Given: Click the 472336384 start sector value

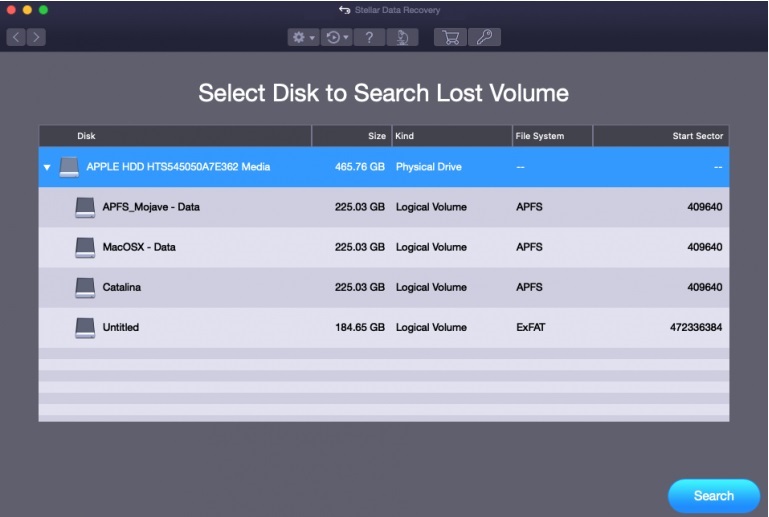Looking at the screenshot, I should pos(696,328).
